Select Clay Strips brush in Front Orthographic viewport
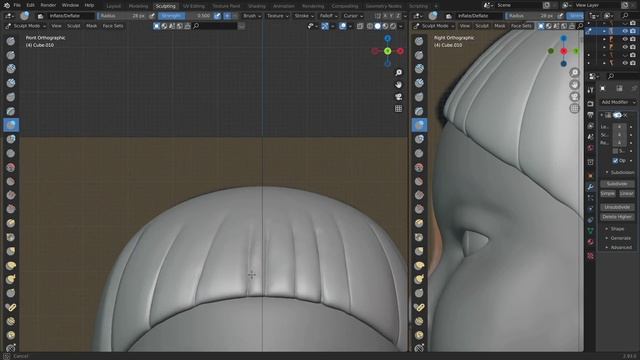Viewport: 640px width, 360px height. click(x=11, y=82)
